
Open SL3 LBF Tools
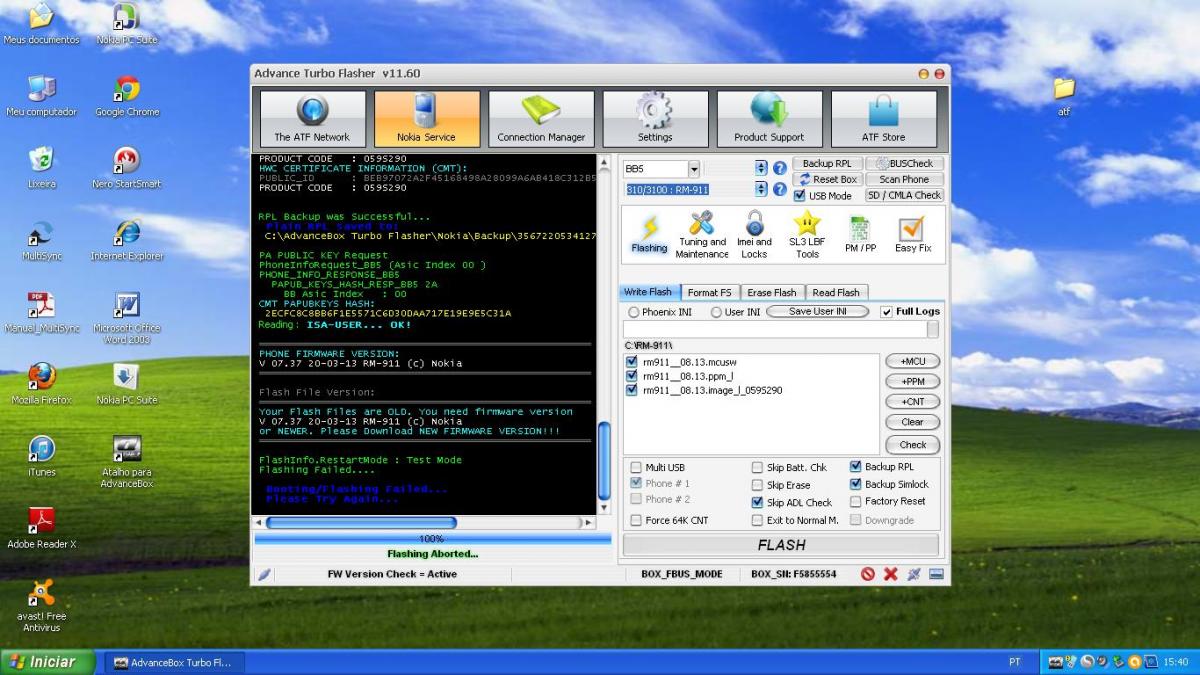pyautogui.click(x=807, y=235)
